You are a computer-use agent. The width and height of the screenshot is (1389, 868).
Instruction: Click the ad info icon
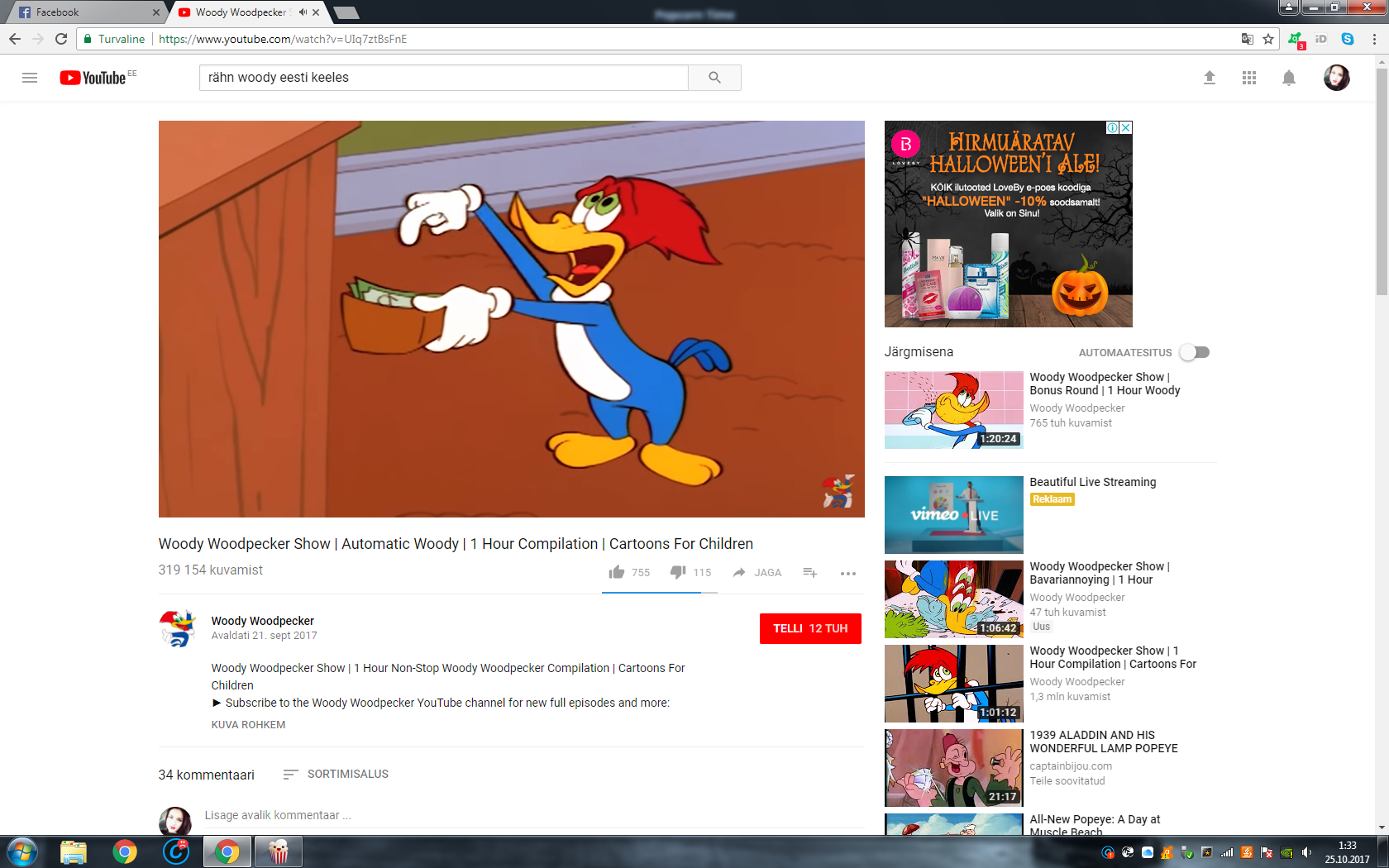[x=1113, y=128]
